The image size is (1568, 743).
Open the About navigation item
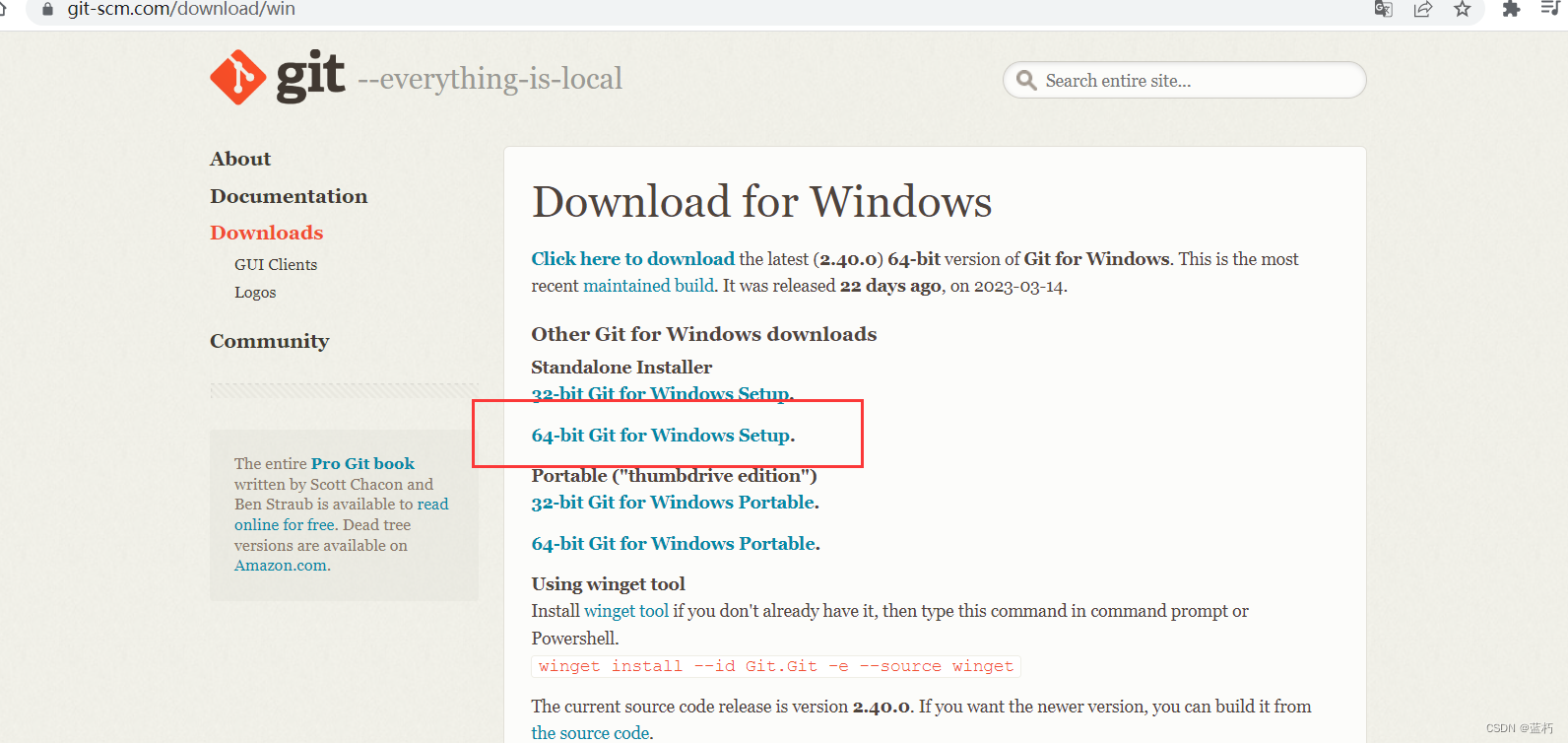click(x=240, y=159)
